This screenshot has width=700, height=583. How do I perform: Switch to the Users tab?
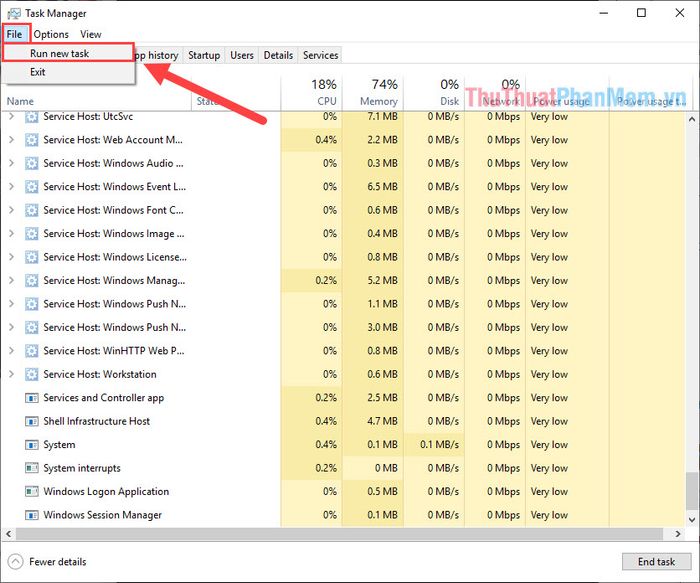pyautogui.click(x=242, y=55)
